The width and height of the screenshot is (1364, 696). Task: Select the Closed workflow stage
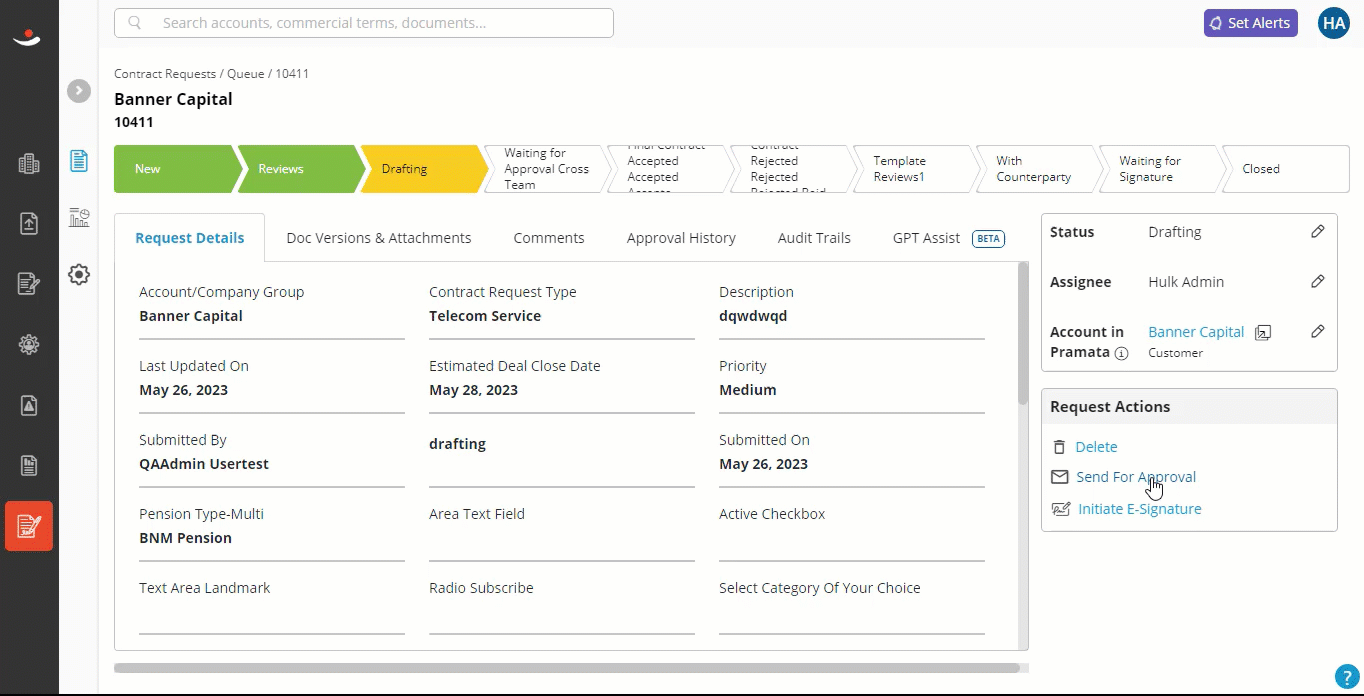[x=1285, y=169]
